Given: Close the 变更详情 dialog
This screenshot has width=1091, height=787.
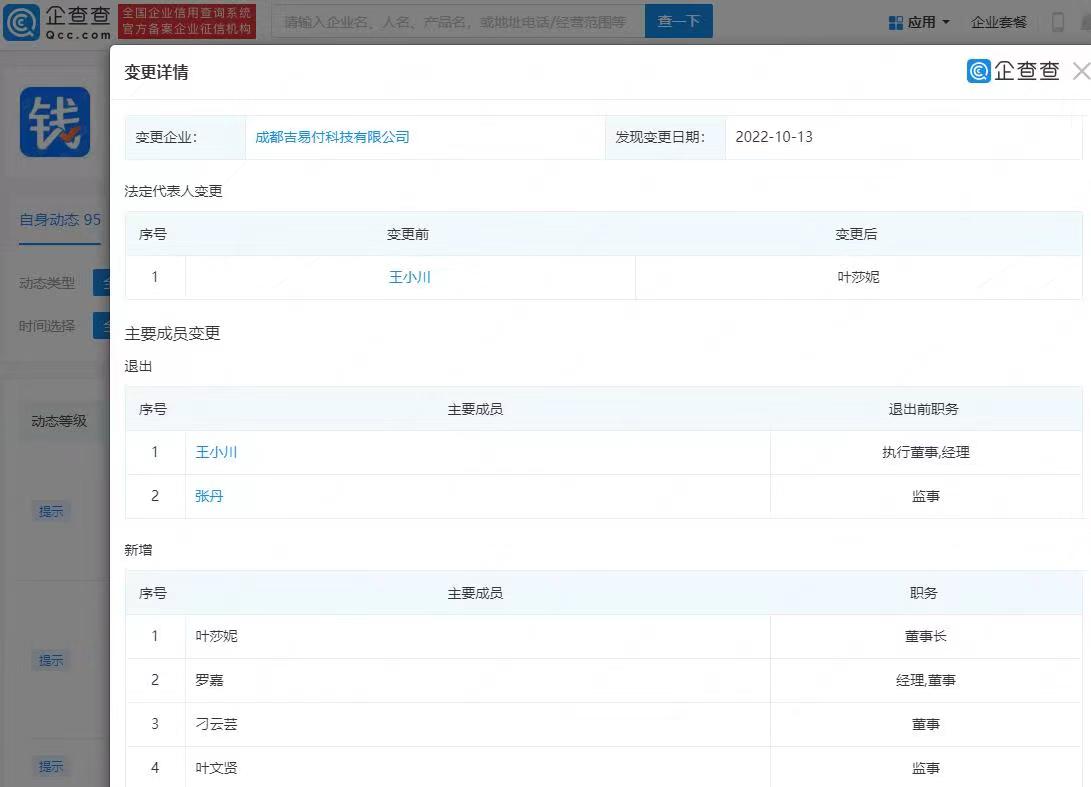Looking at the screenshot, I should [1081, 71].
